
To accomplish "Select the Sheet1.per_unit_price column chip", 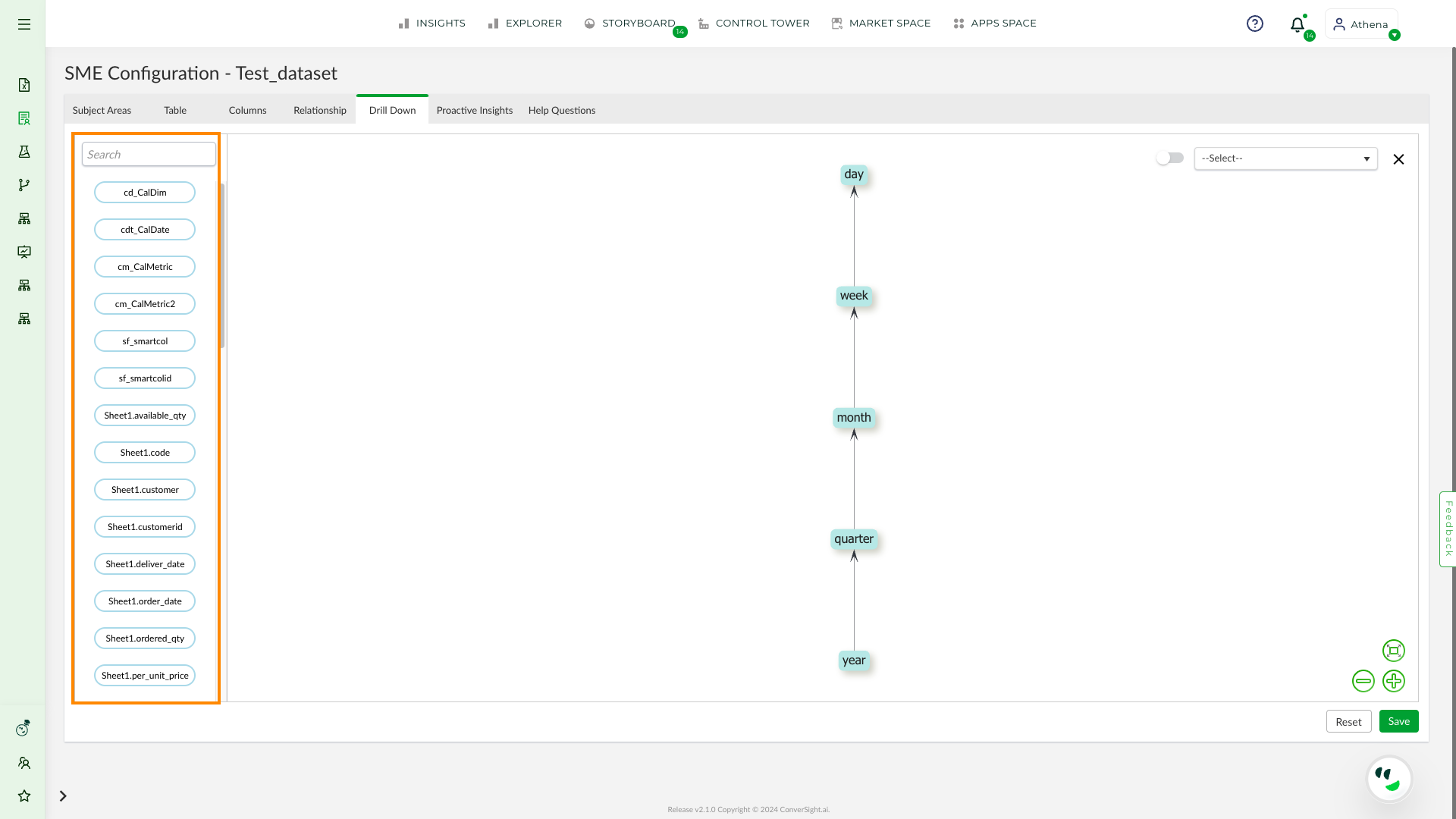I will pos(145,676).
